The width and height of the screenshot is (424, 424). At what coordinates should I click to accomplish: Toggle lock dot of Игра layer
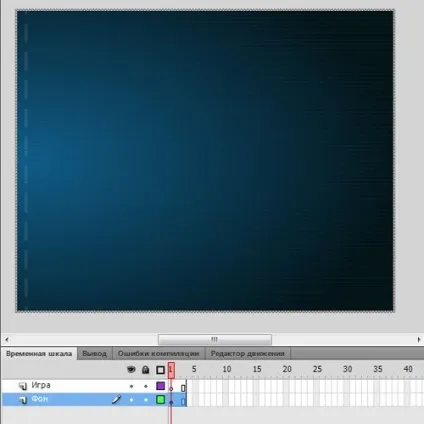[x=146, y=386]
